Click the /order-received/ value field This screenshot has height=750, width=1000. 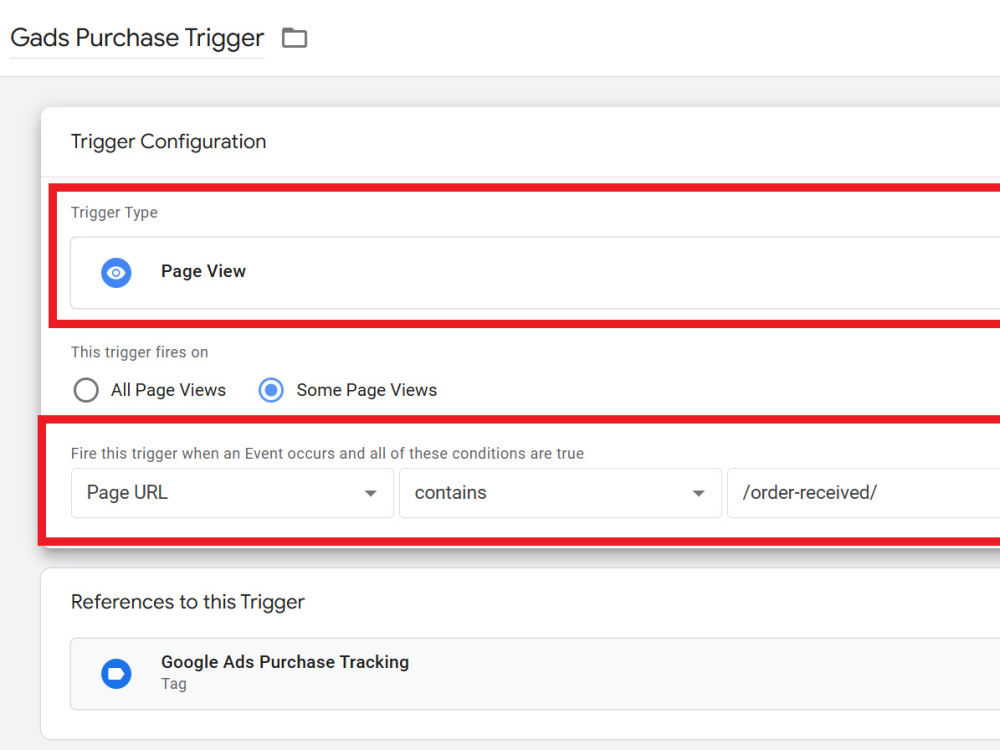[864, 493]
